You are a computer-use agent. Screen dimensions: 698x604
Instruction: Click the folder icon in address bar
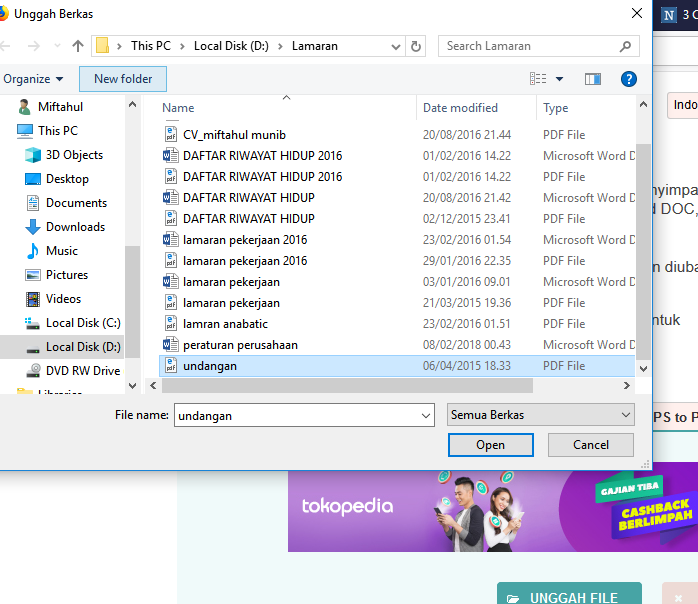point(103,46)
